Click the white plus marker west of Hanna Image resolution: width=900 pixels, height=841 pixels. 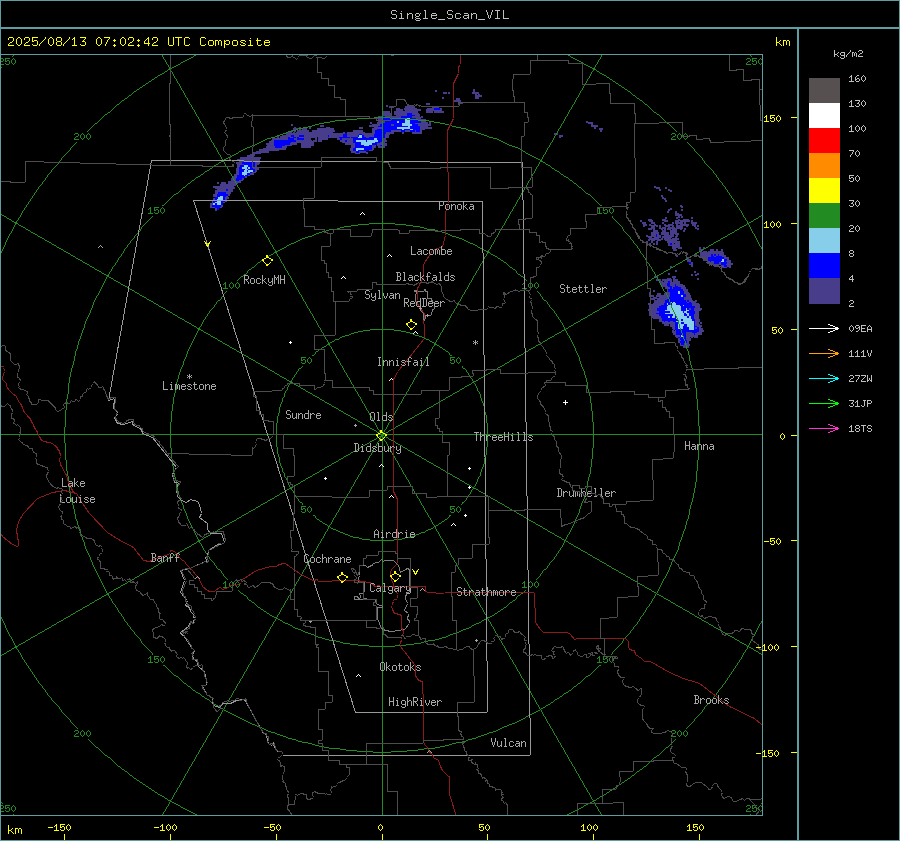(x=565, y=402)
